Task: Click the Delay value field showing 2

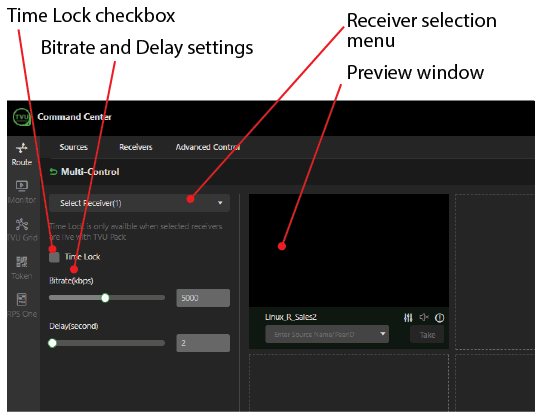Action: pyautogui.click(x=203, y=343)
